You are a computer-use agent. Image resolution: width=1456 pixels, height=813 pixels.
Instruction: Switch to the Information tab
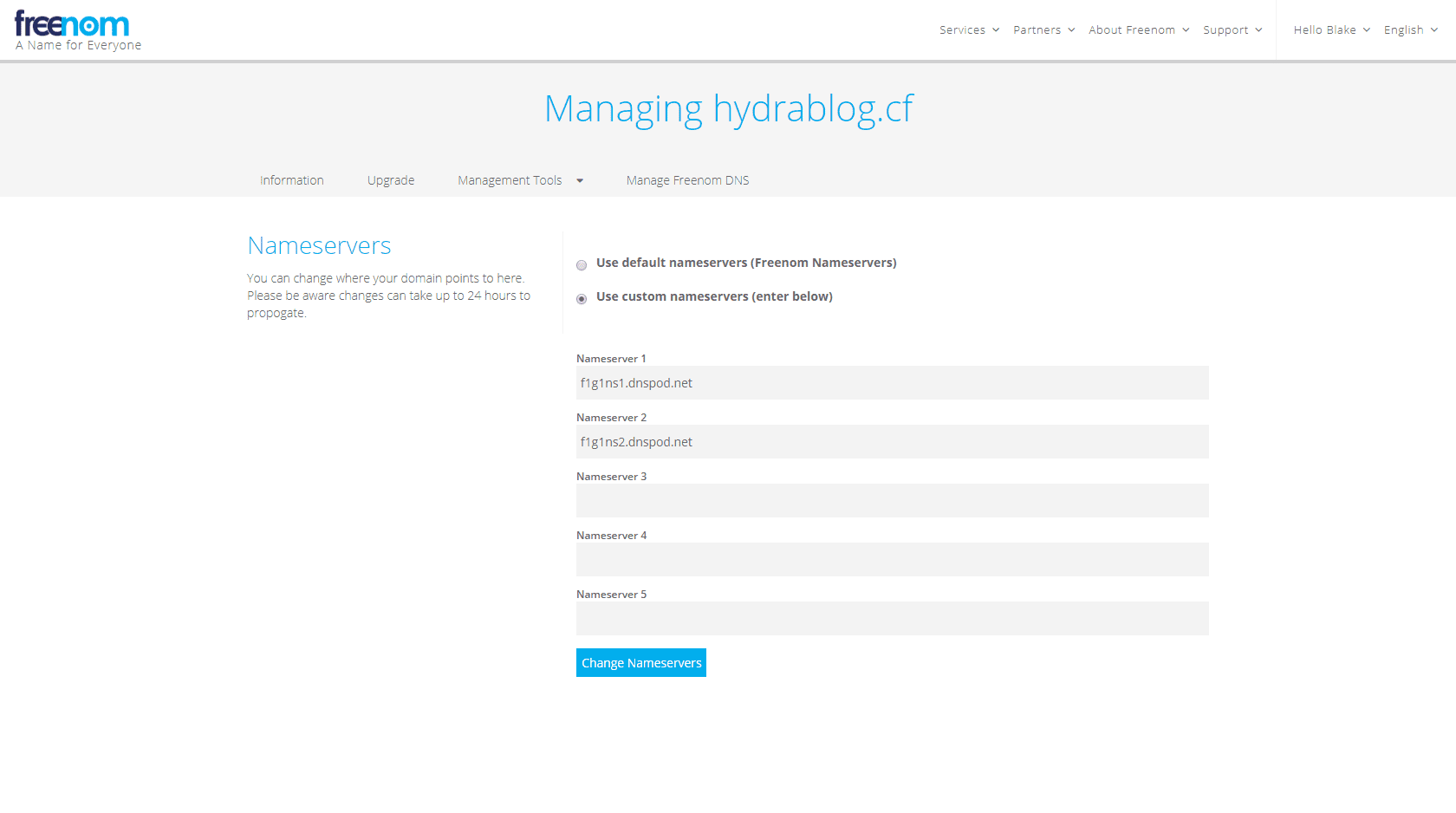click(292, 180)
